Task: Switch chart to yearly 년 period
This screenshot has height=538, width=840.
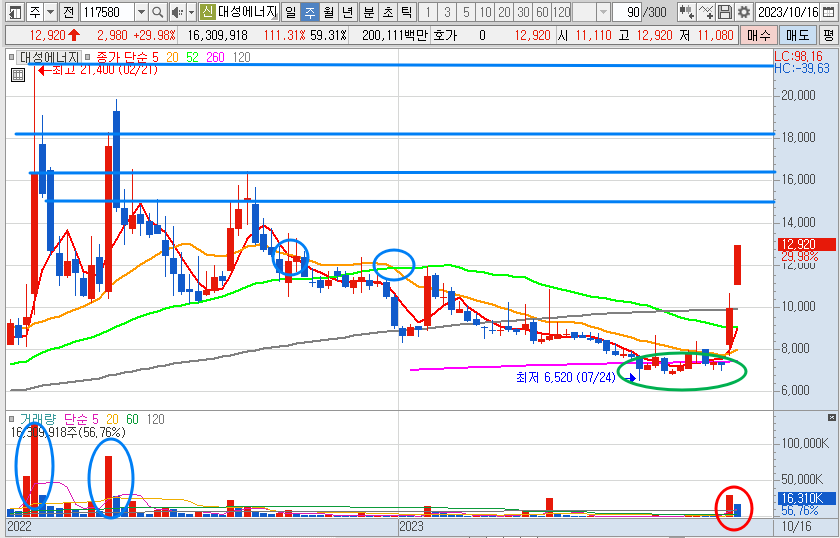Action: click(x=347, y=11)
